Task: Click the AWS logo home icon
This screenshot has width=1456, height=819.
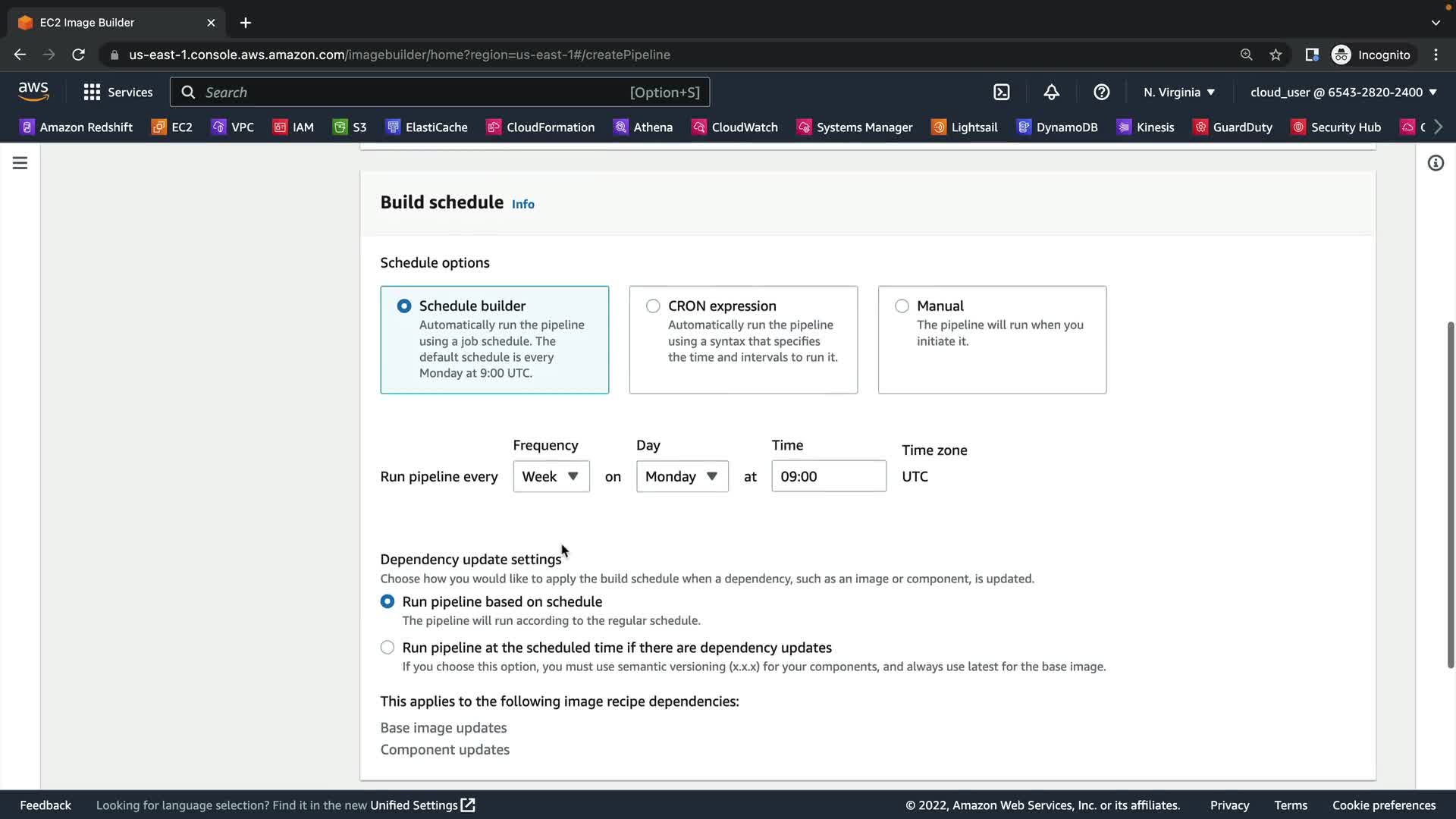Action: [x=33, y=92]
